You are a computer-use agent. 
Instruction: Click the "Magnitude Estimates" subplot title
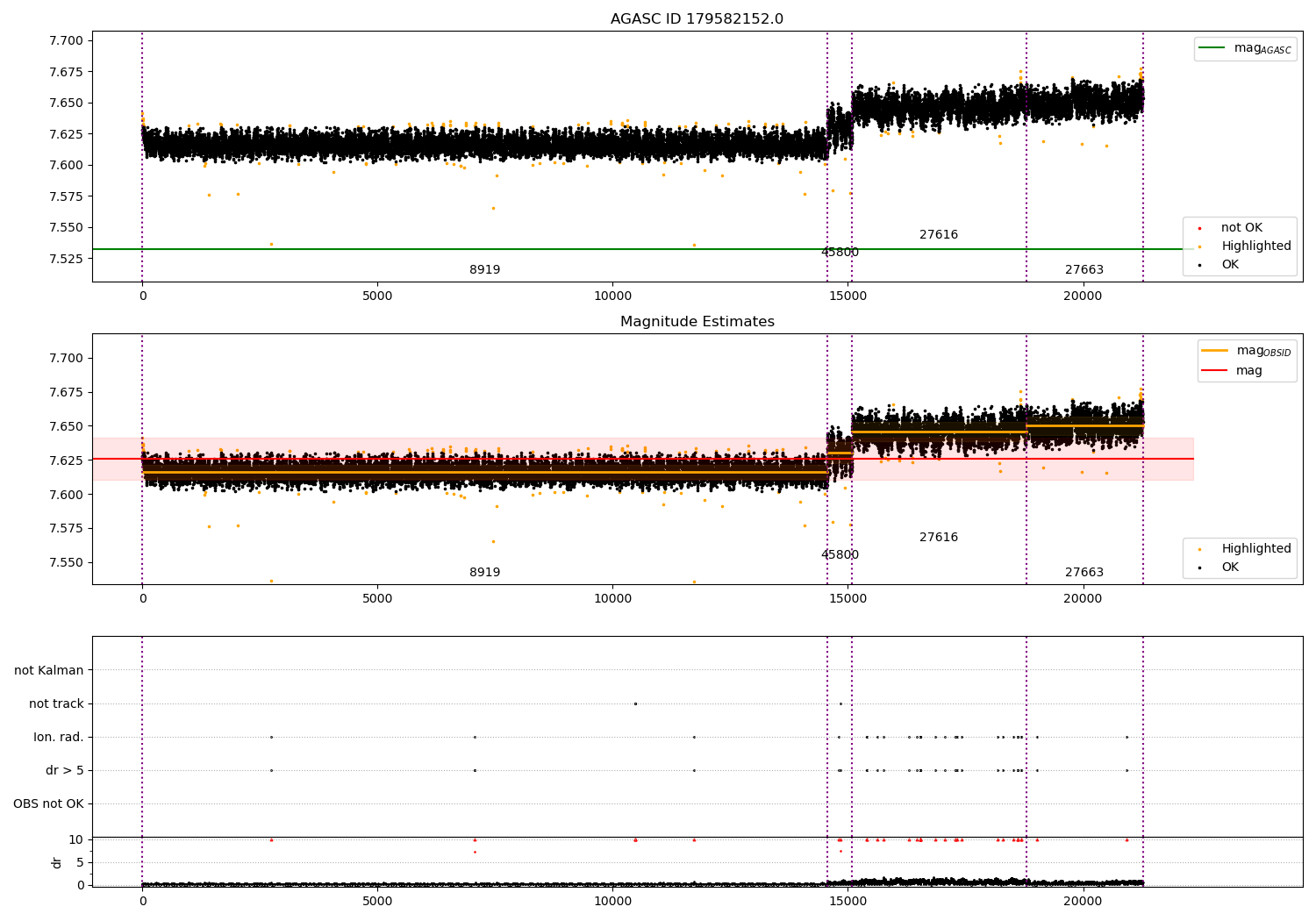tap(697, 322)
